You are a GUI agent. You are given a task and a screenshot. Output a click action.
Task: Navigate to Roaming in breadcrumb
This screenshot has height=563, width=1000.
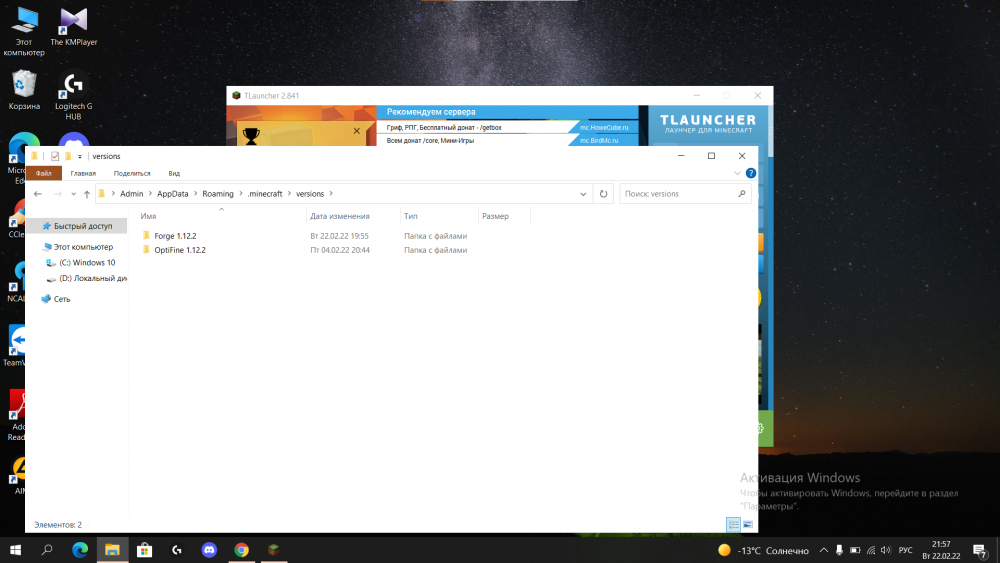(217, 194)
